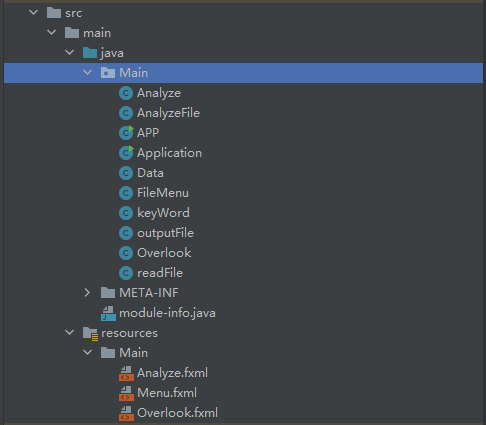The width and height of the screenshot is (486, 425).
Task: Select the keyWord class name
Action: [163, 213]
